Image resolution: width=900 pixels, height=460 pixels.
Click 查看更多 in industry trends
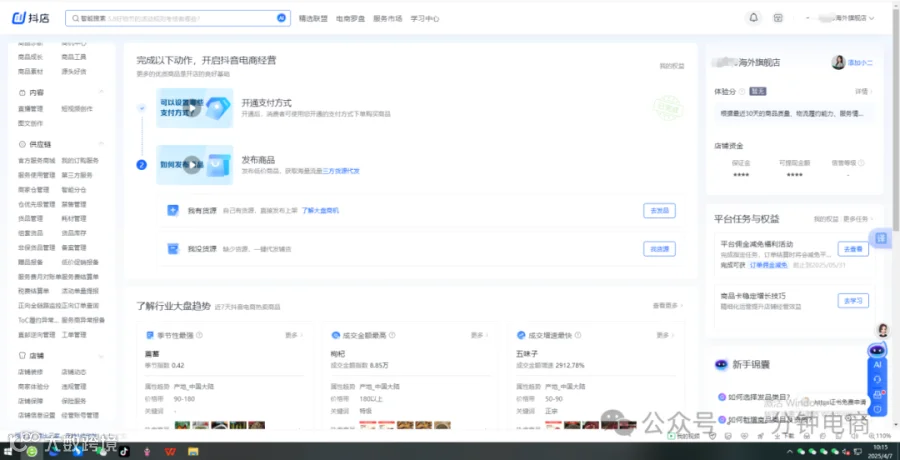pyautogui.click(x=668, y=306)
